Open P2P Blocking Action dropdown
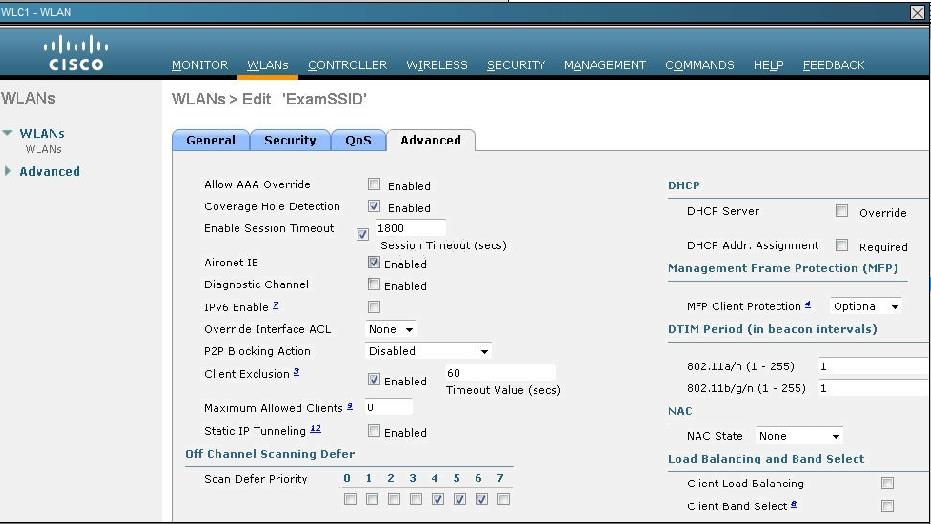The width and height of the screenshot is (931, 524). coord(428,351)
